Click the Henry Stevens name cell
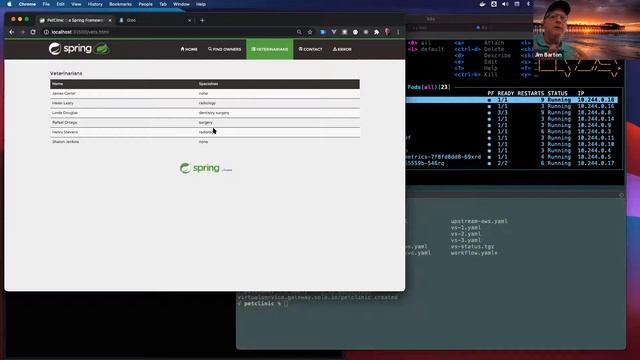The height and width of the screenshot is (360, 640). pyautogui.click(x=65, y=132)
